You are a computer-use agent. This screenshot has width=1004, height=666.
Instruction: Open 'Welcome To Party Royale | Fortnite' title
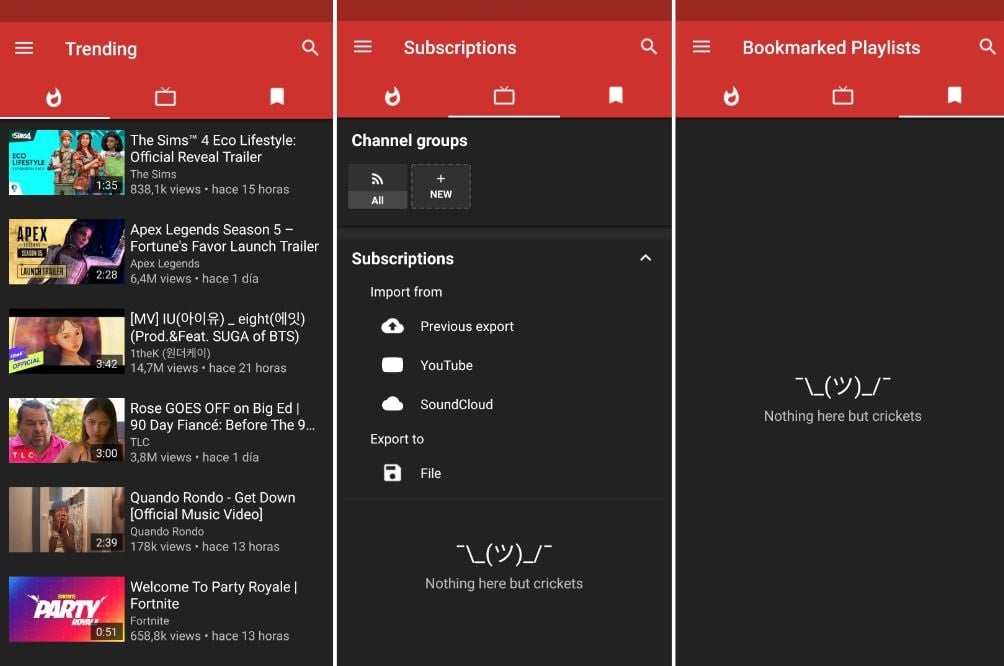click(214, 596)
